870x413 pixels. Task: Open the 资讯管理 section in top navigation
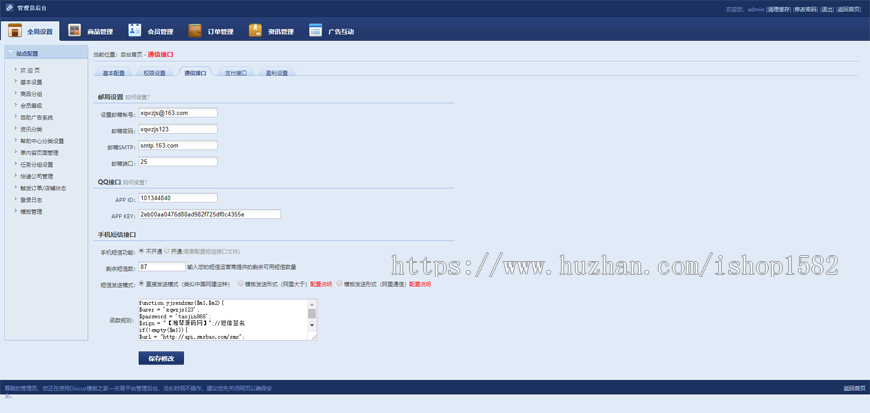pos(271,31)
